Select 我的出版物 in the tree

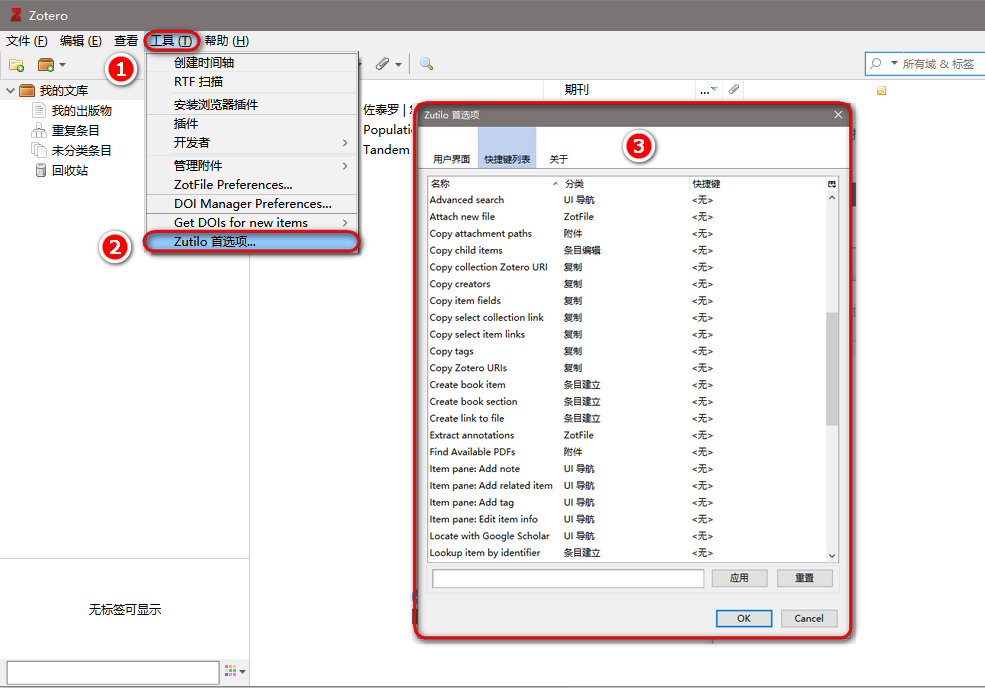point(82,111)
